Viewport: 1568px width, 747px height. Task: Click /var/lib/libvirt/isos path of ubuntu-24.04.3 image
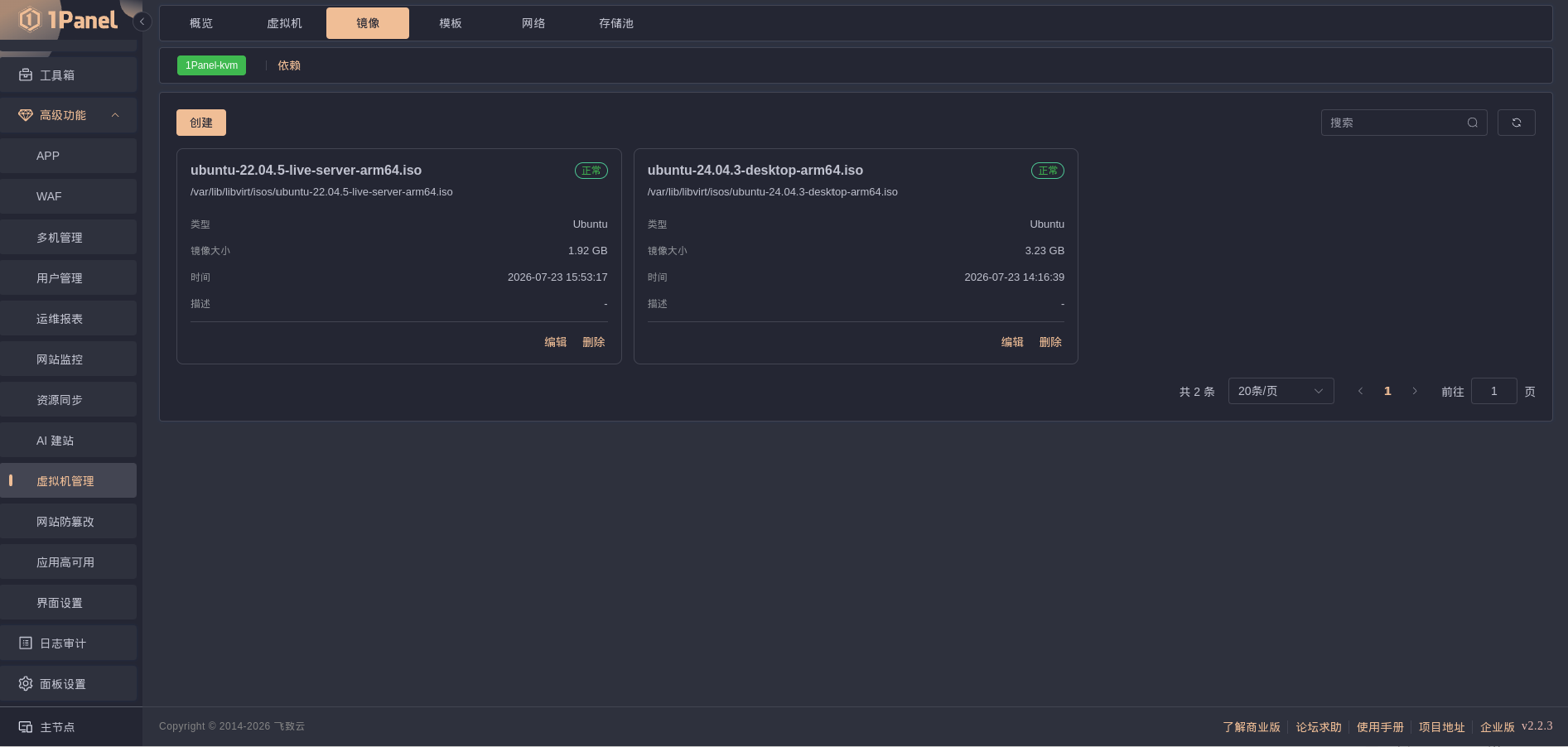point(773,192)
